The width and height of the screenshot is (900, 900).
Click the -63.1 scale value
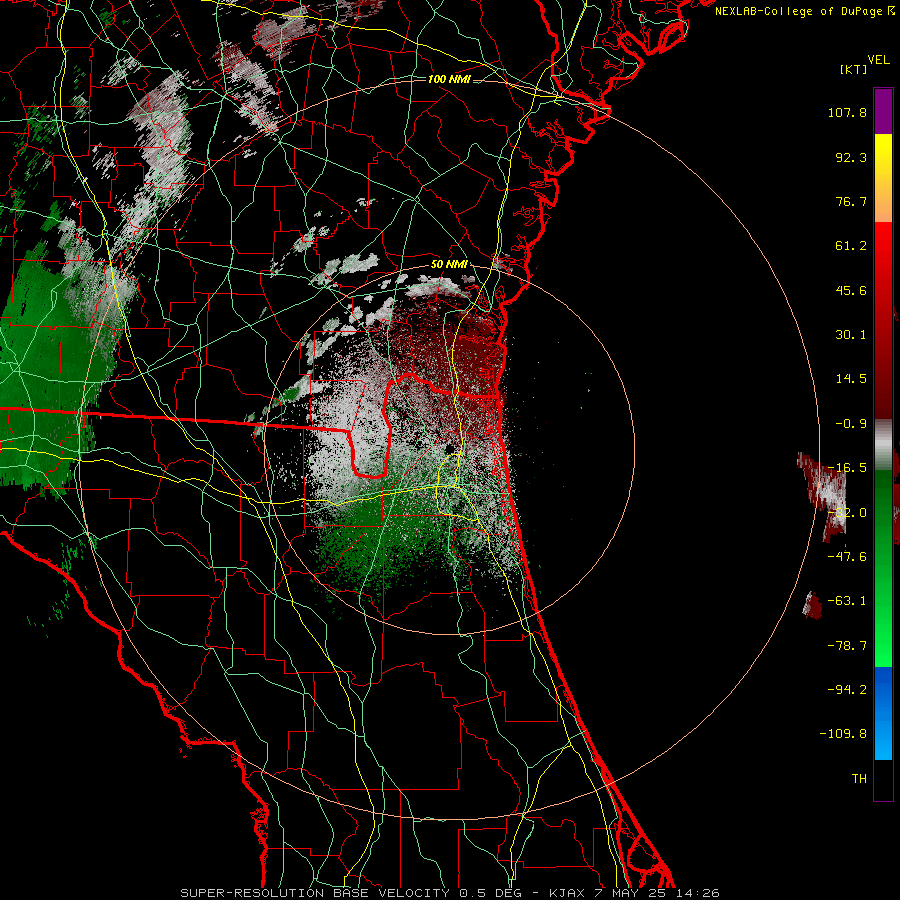point(847,601)
